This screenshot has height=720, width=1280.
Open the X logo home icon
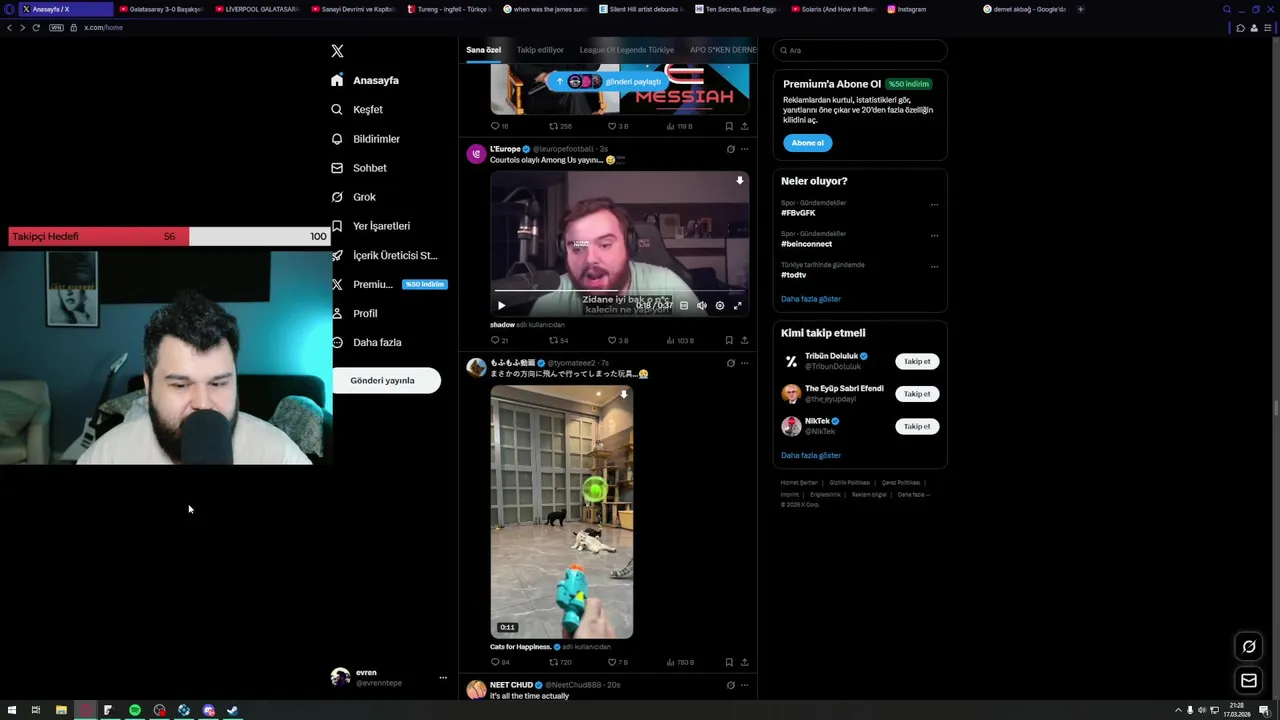tap(337, 51)
